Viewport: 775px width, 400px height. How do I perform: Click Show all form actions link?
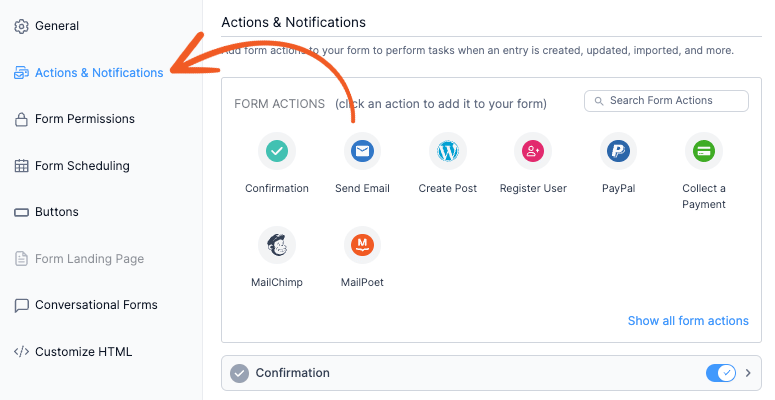(x=688, y=321)
